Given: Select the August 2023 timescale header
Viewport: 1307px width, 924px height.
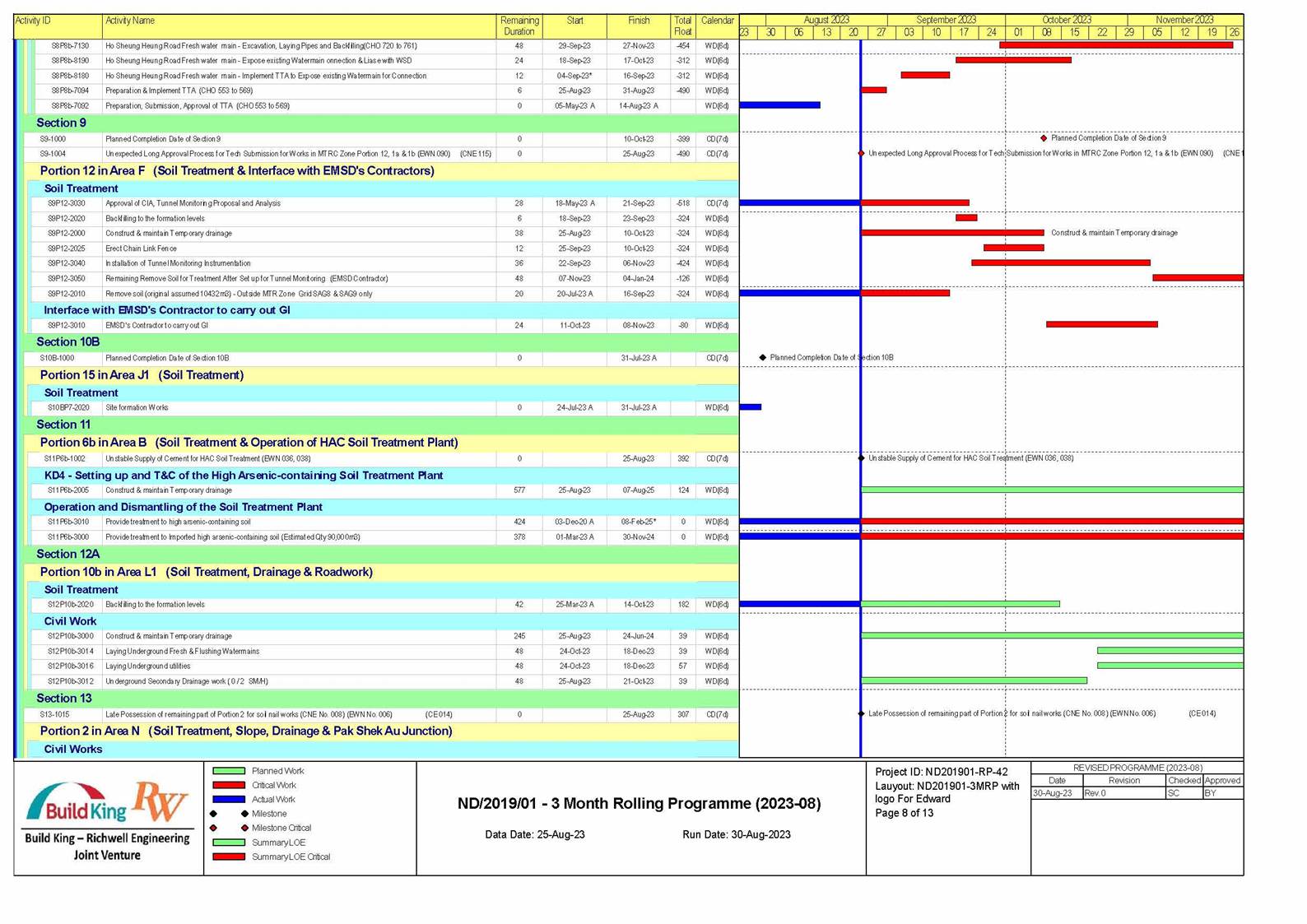Looking at the screenshot, I should tap(826, 20).
